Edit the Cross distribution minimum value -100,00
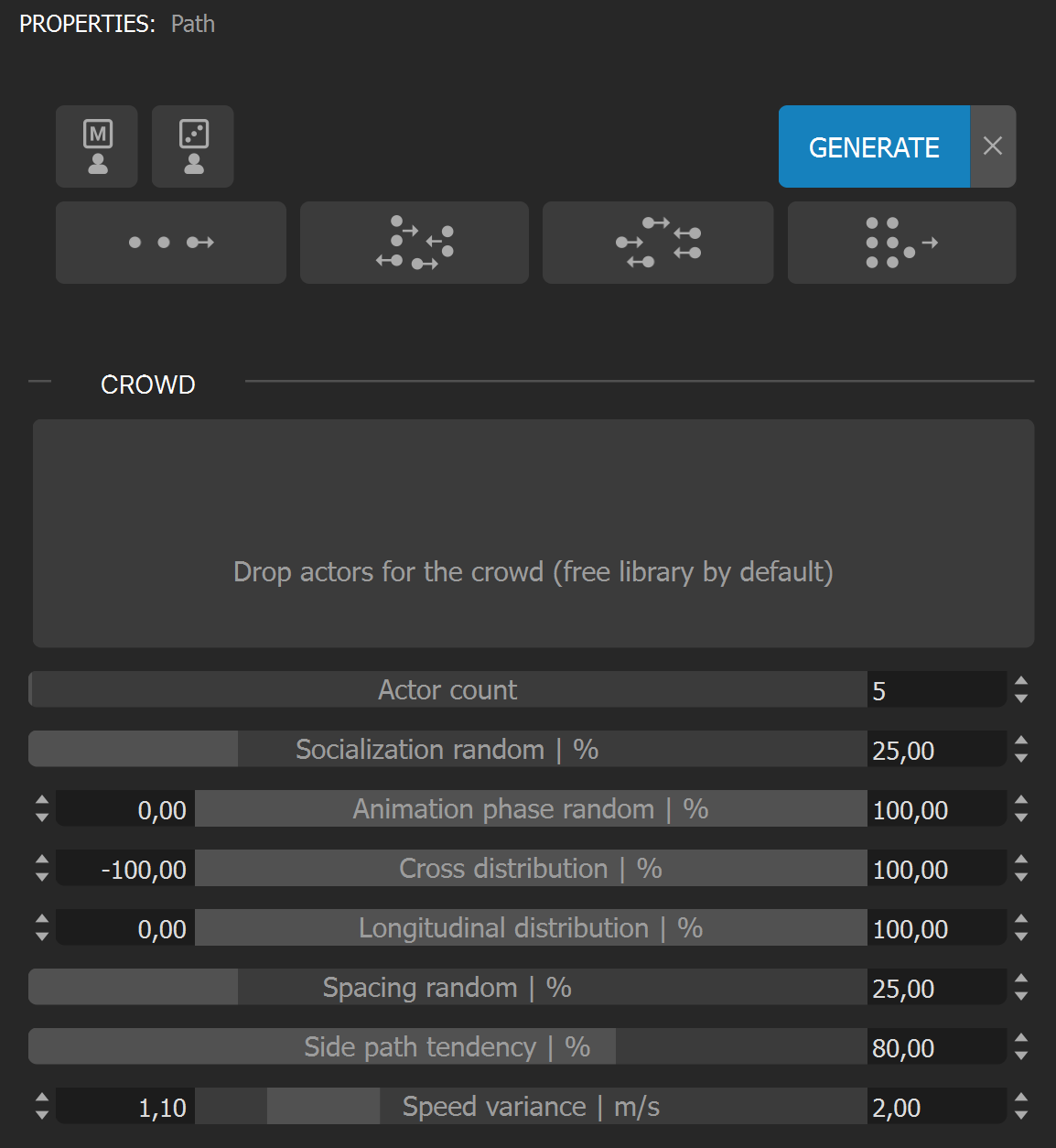This screenshot has width=1056, height=1148. coord(125,868)
